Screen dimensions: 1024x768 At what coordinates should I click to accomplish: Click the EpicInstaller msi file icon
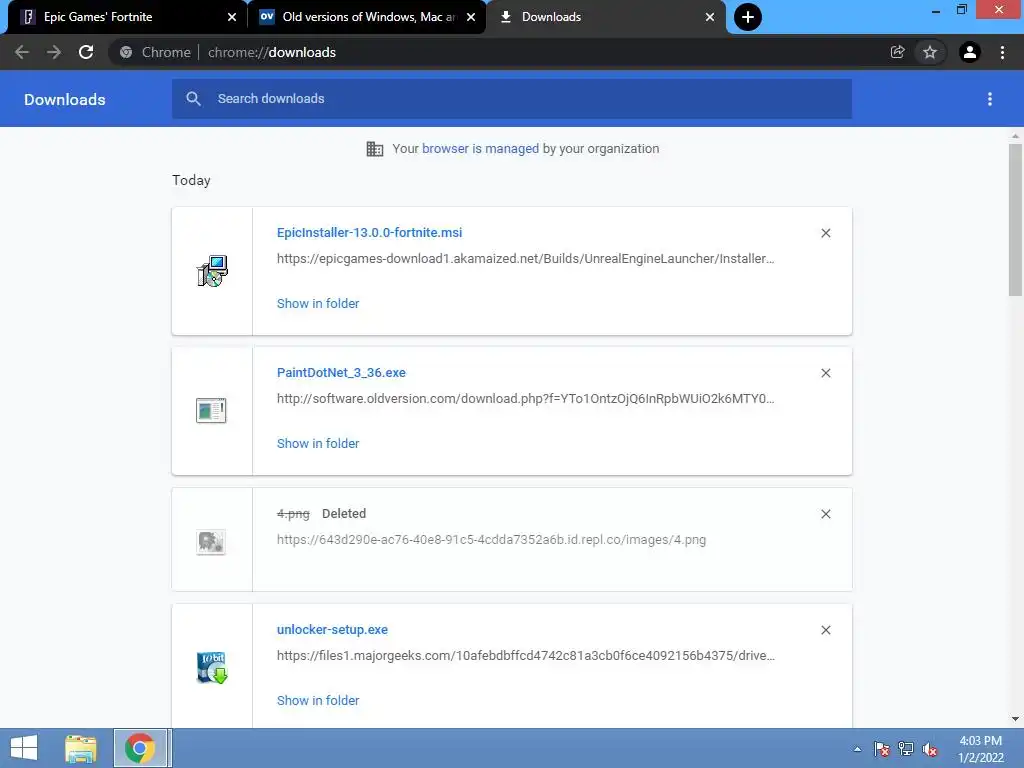[x=212, y=271]
